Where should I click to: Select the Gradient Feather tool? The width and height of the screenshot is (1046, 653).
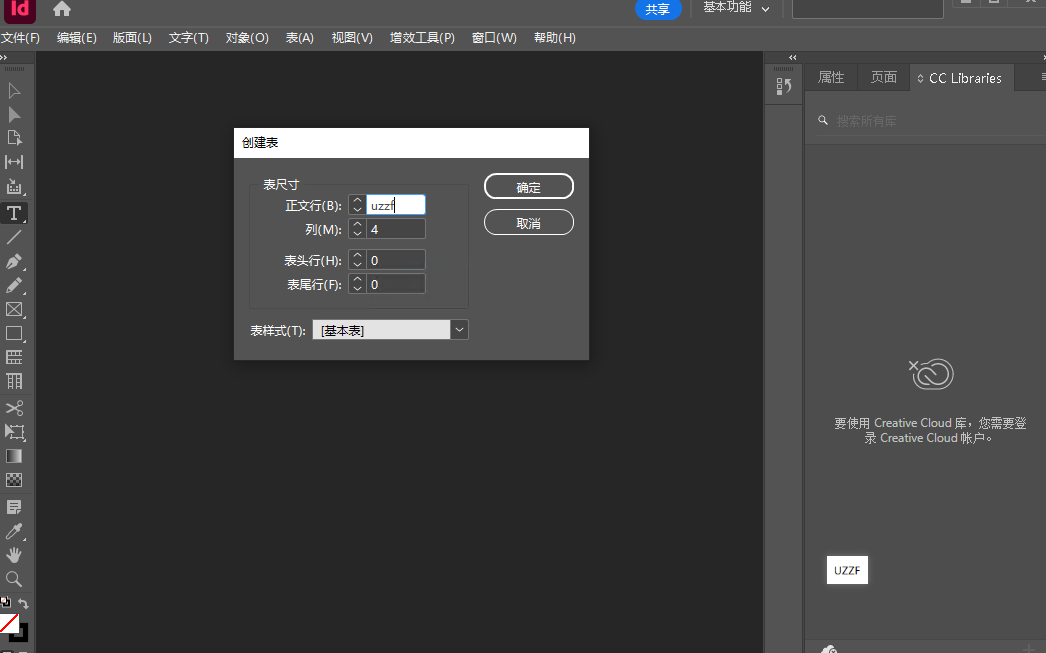click(14, 480)
